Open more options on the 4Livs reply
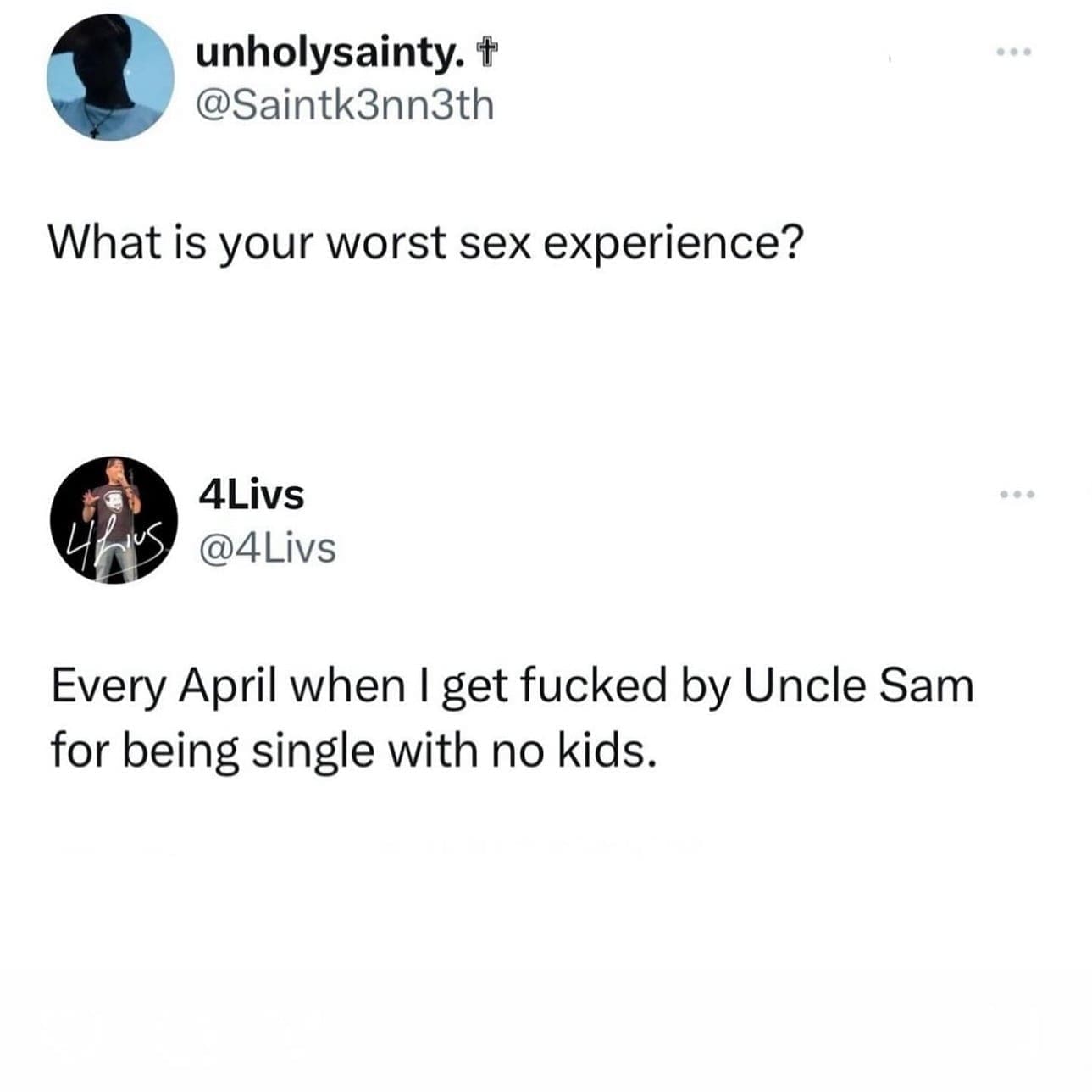 click(1017, 494)
